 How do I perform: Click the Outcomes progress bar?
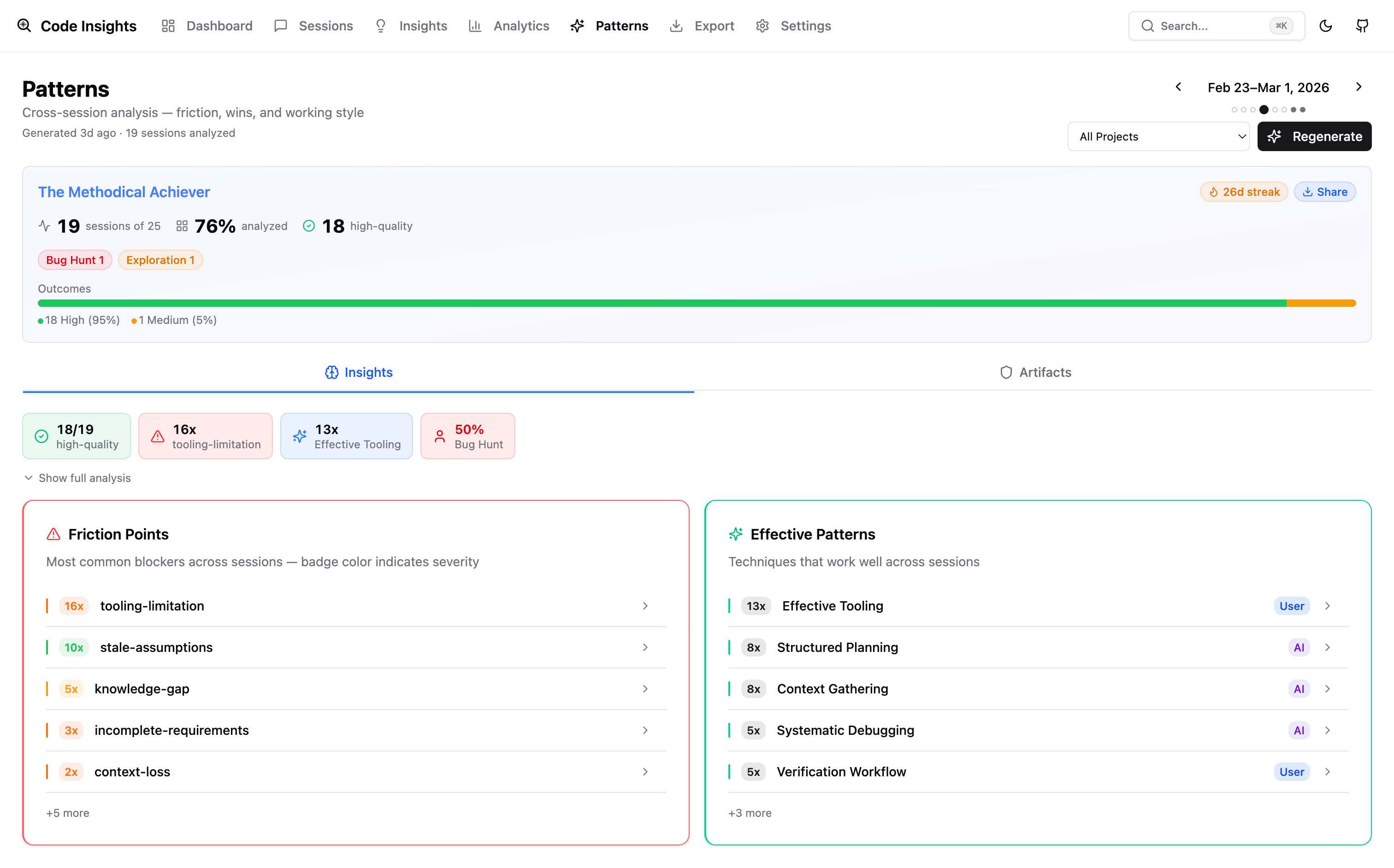(x=696, y=303)
